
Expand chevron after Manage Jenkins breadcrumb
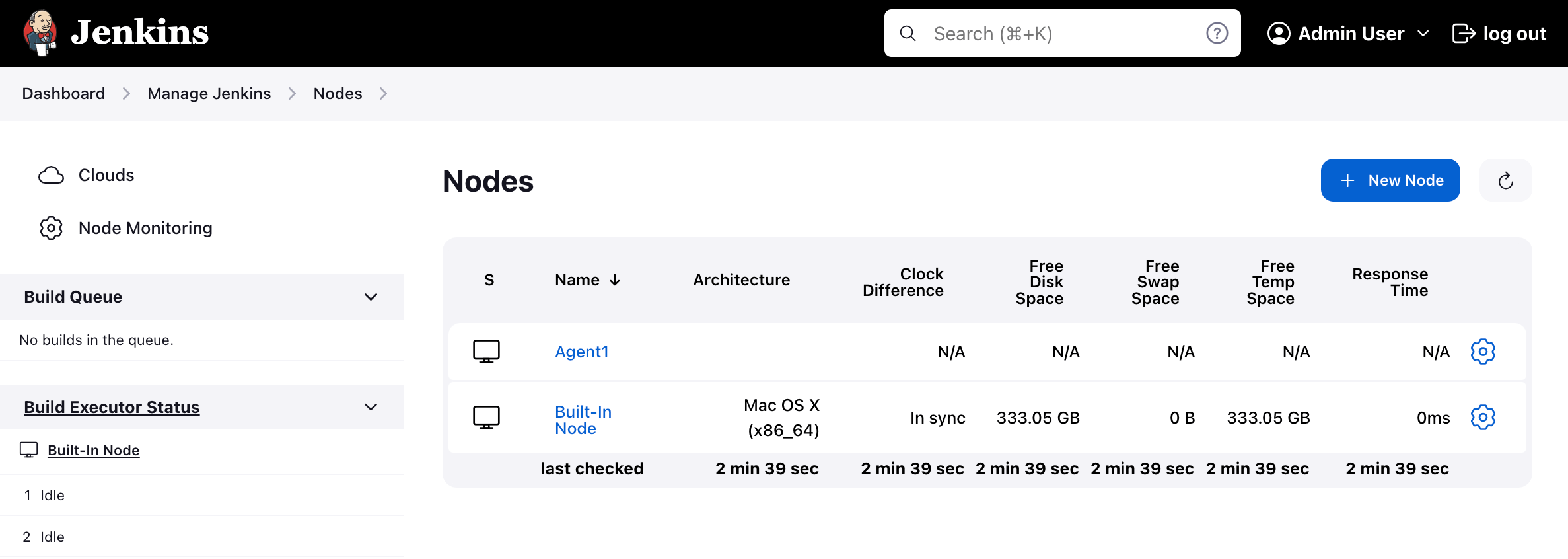[292, 94]
